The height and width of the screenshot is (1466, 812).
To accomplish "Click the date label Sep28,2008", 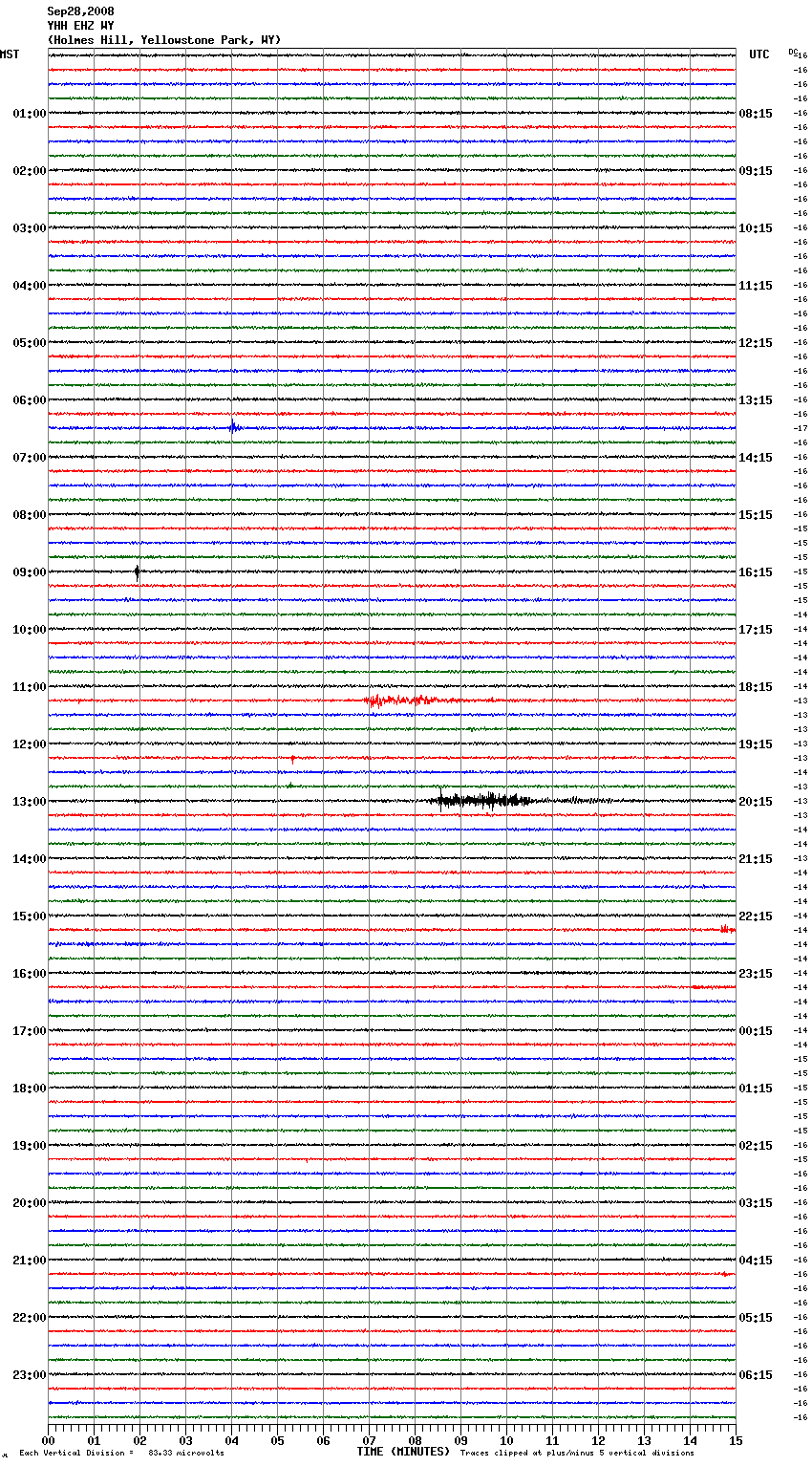I will (80, 11).
